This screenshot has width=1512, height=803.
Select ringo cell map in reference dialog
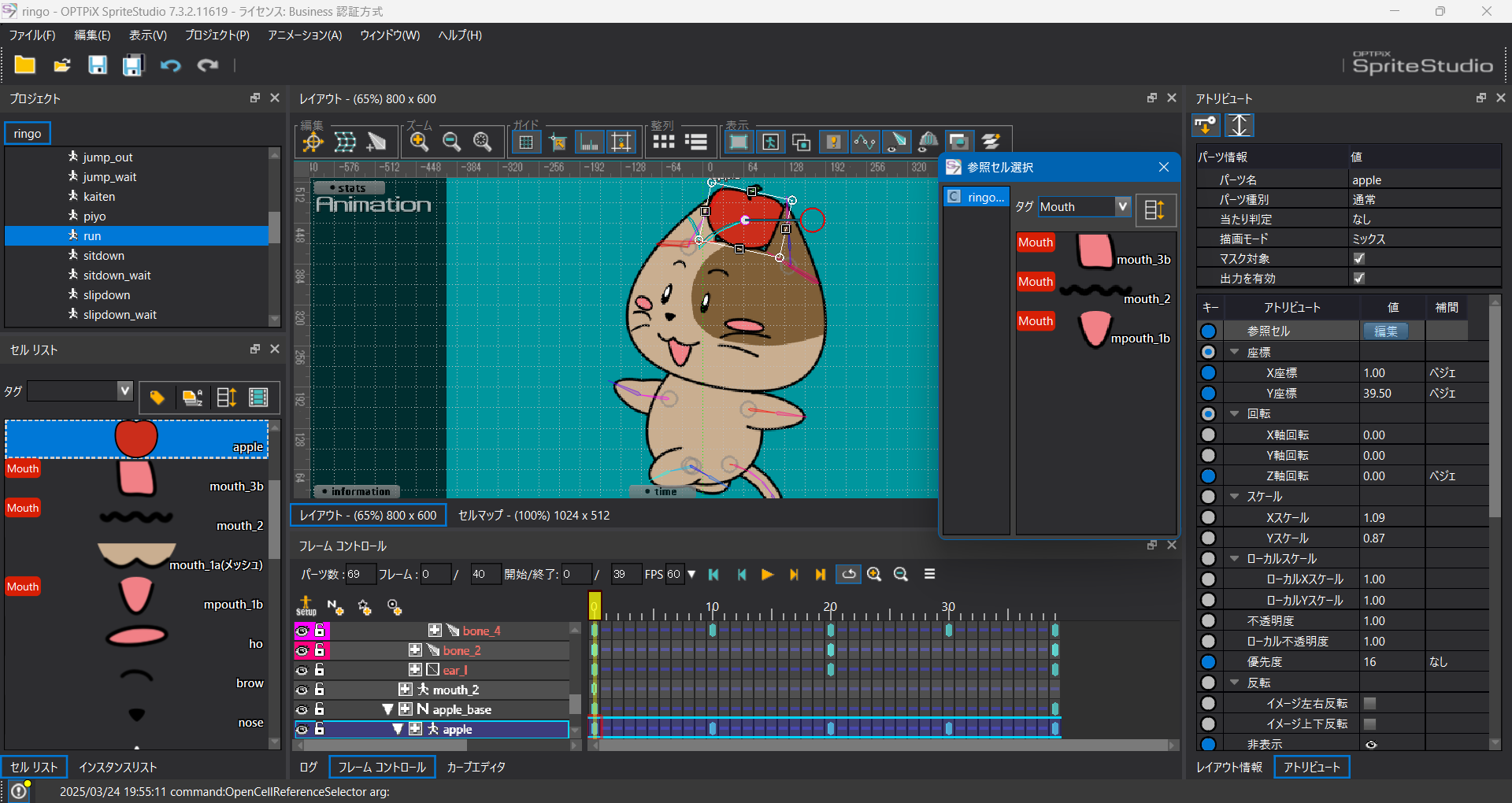[976, 197]
